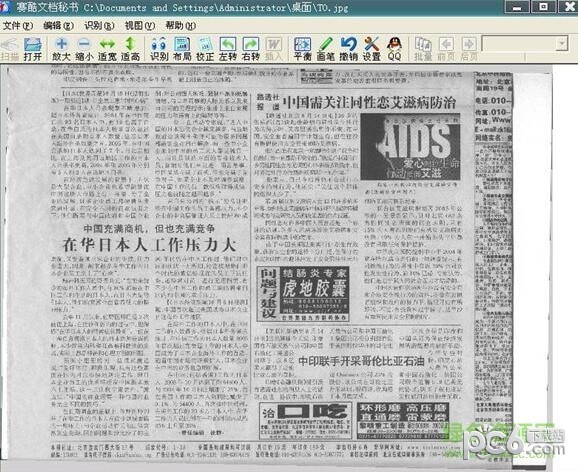Click headline 中国需关注同性恋艾滋病防治
This screenshot has width=578, height=472.
pos(369,102)
